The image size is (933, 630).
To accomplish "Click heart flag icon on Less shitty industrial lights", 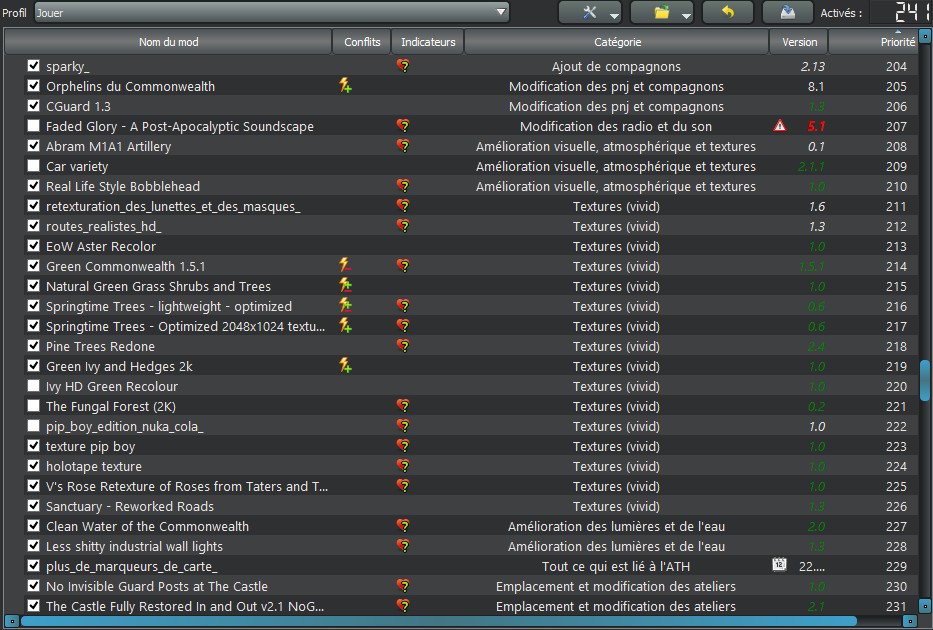I will tap(403, 546).
